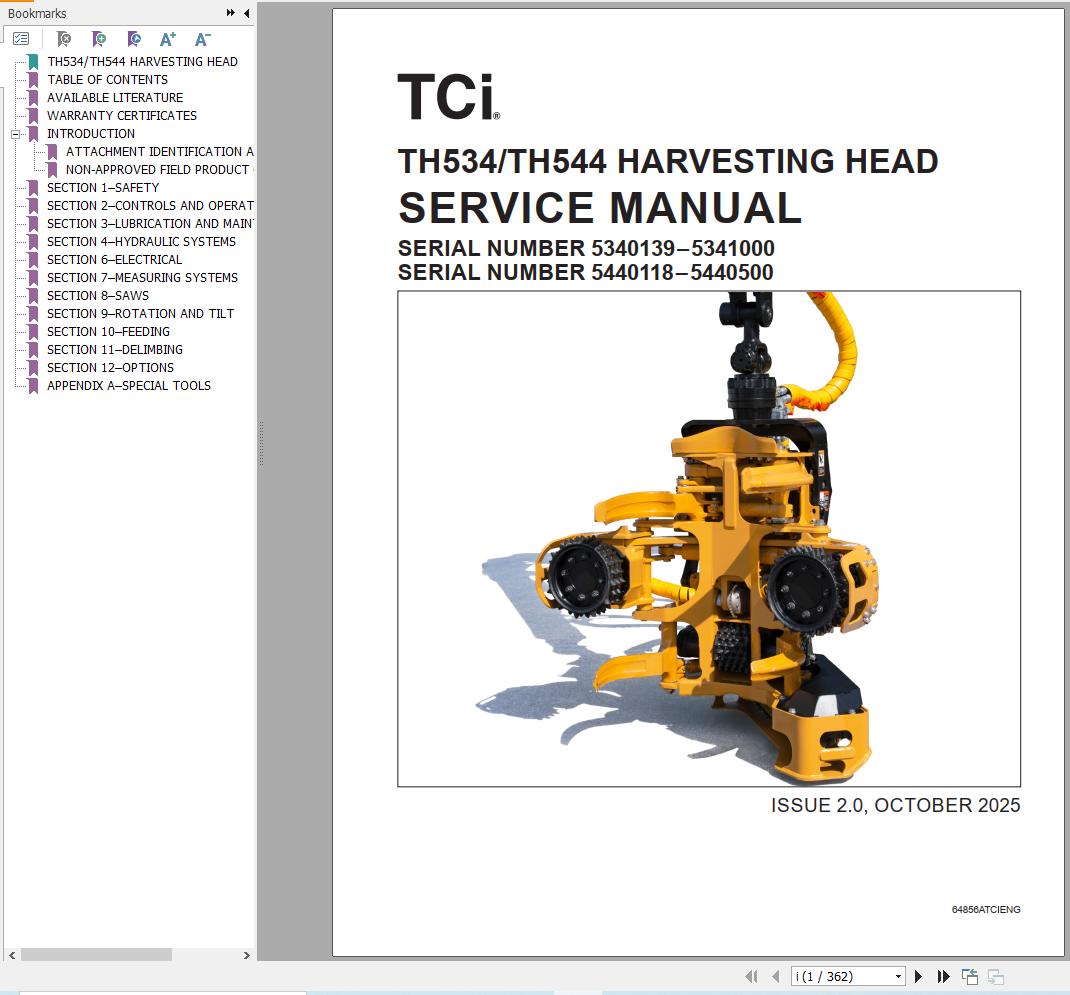The height and width of the screenshot is (995, 1070).
Task: Go to the previous page
Action: (x=775, y=975)
